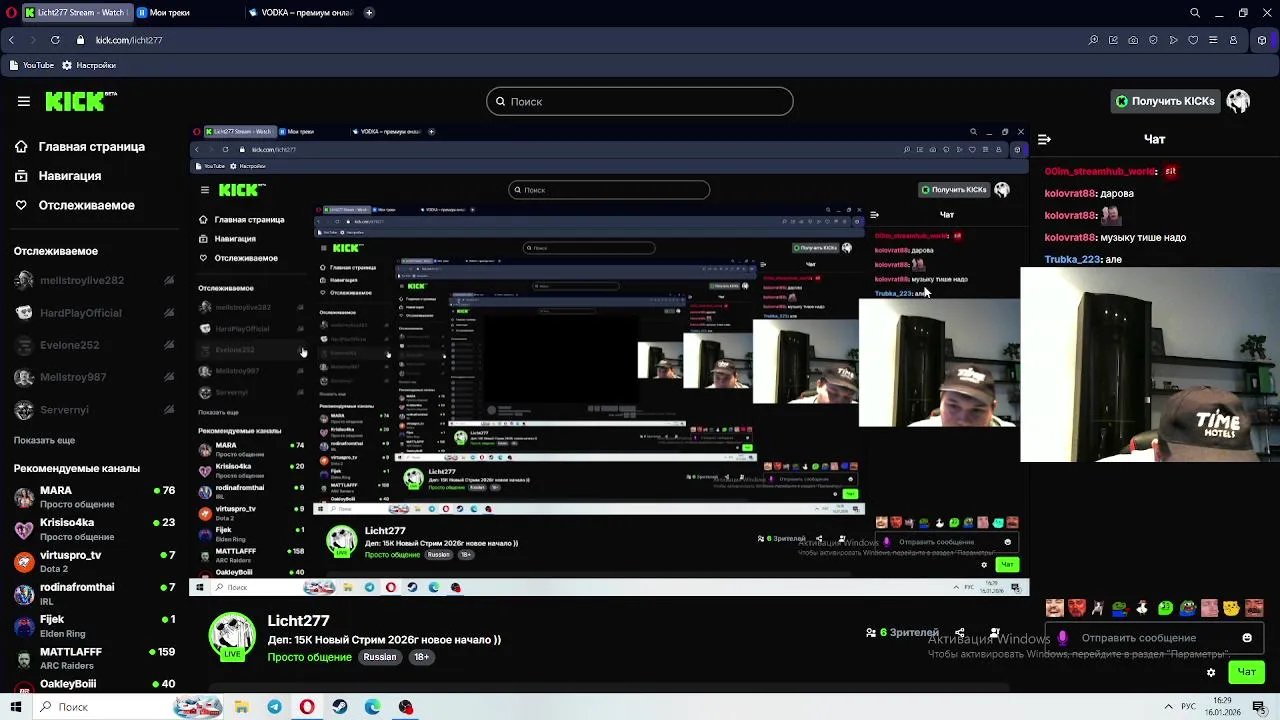Select the yellow cat emote
This screenshot has height=720, width=1280.
coord(1232,608)
